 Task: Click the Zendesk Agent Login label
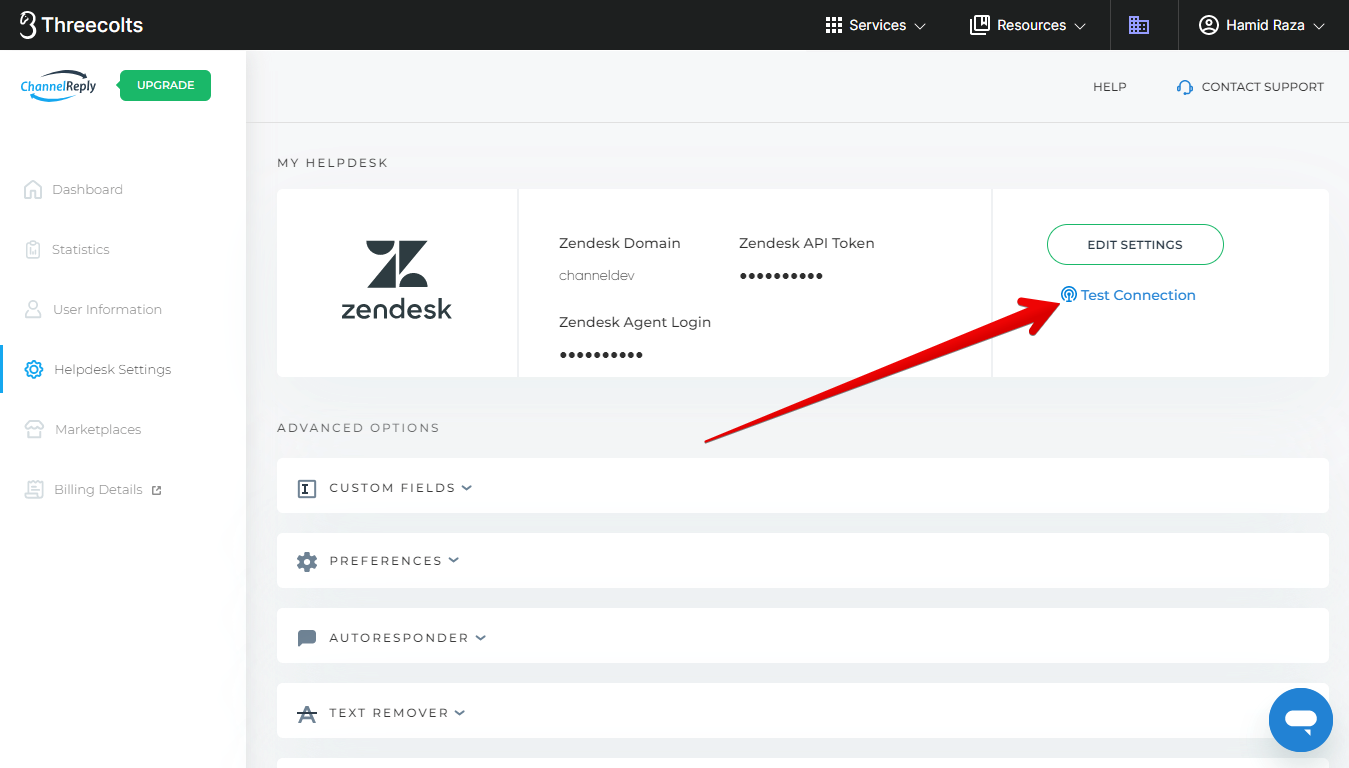[635, 322]
